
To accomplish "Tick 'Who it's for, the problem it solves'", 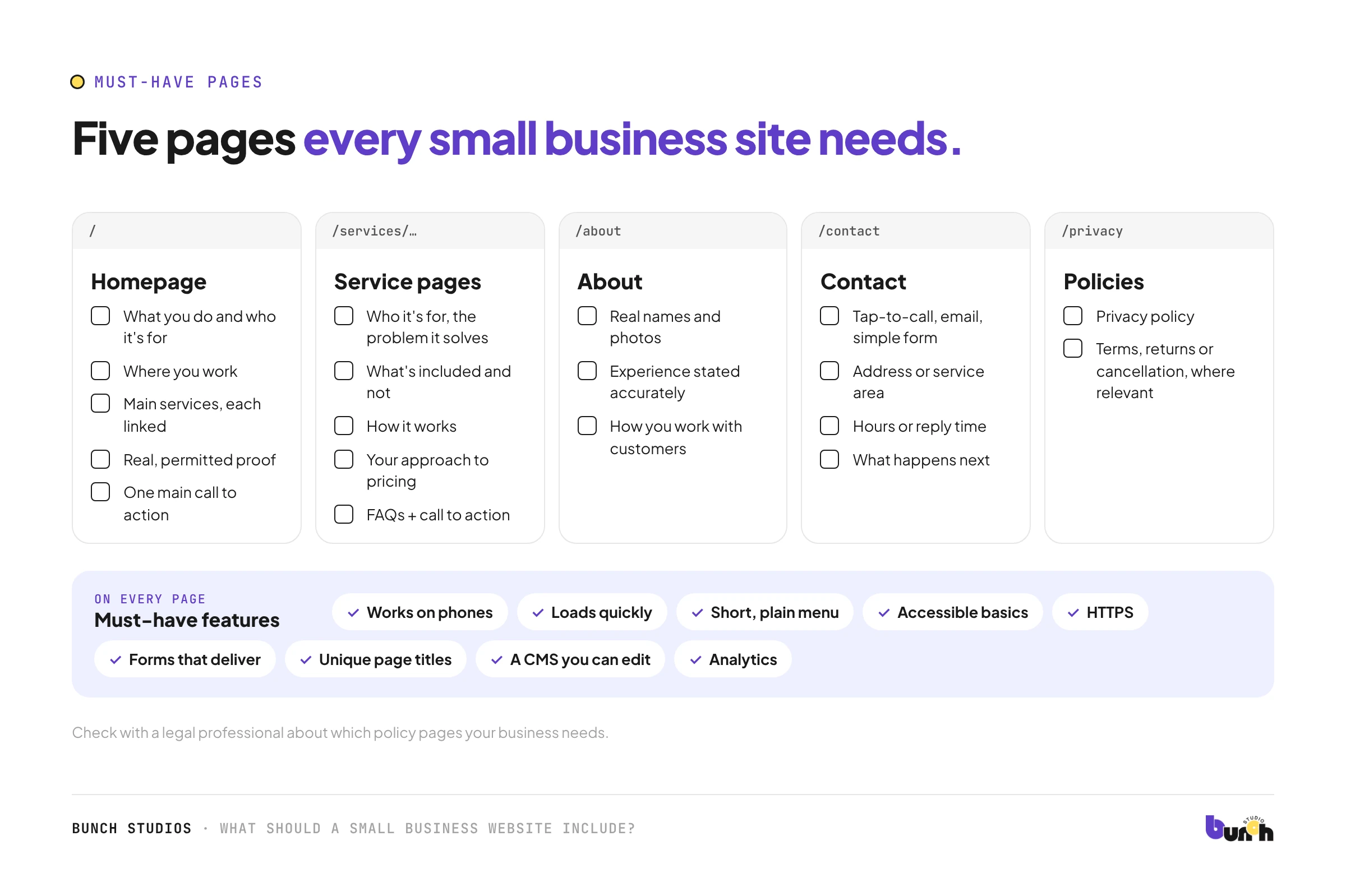I will pos(343,316).
